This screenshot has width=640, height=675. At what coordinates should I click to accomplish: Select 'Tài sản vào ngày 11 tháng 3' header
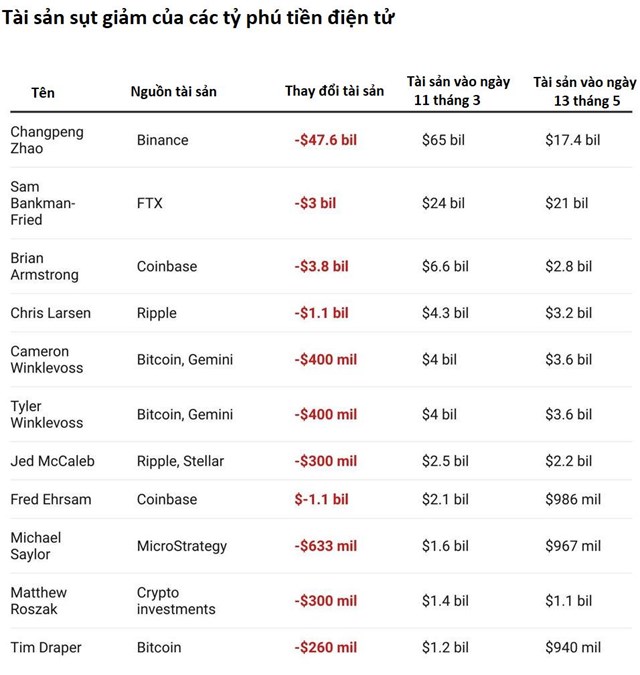click(x=458, y=91)
